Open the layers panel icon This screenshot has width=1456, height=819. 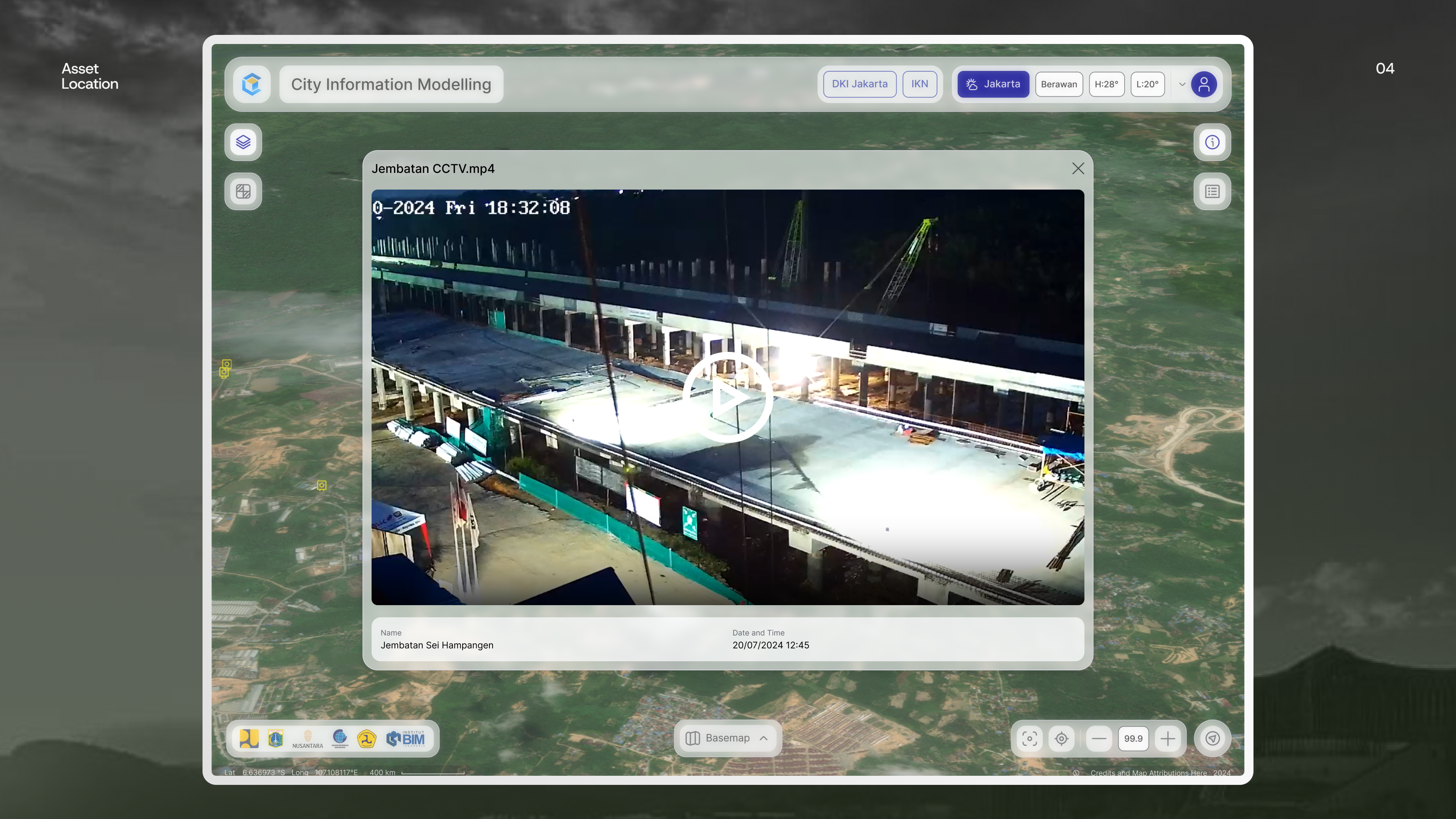[243, 142]
